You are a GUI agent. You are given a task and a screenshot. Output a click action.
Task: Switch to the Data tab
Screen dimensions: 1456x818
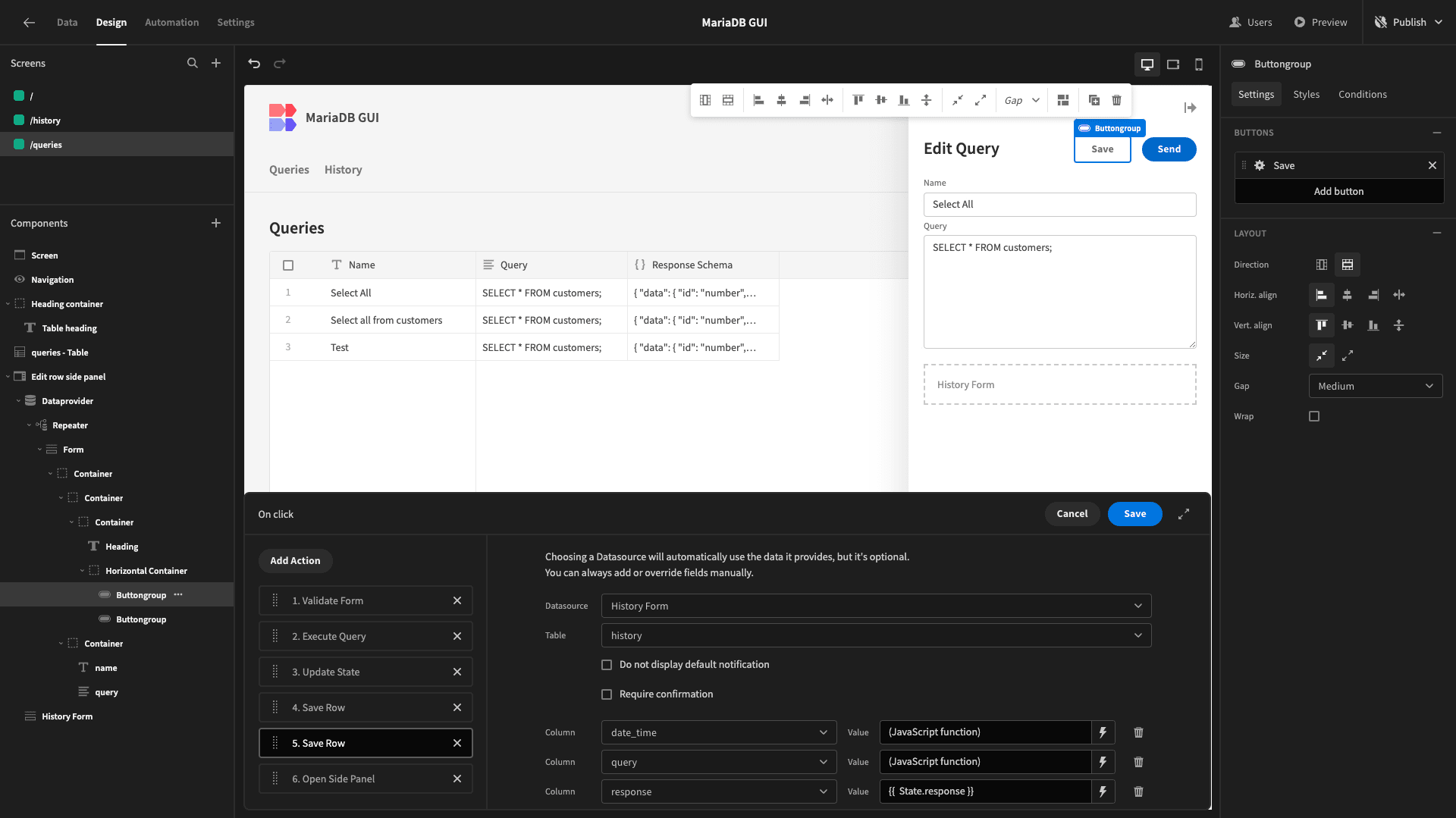[67, 23]
